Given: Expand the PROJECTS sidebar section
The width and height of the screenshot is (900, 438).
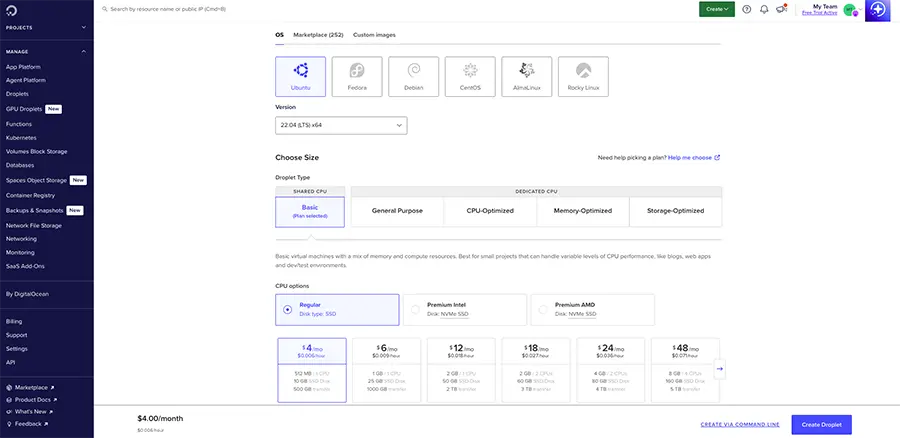Looking at the screenshot, I should (x=46, y=28).
